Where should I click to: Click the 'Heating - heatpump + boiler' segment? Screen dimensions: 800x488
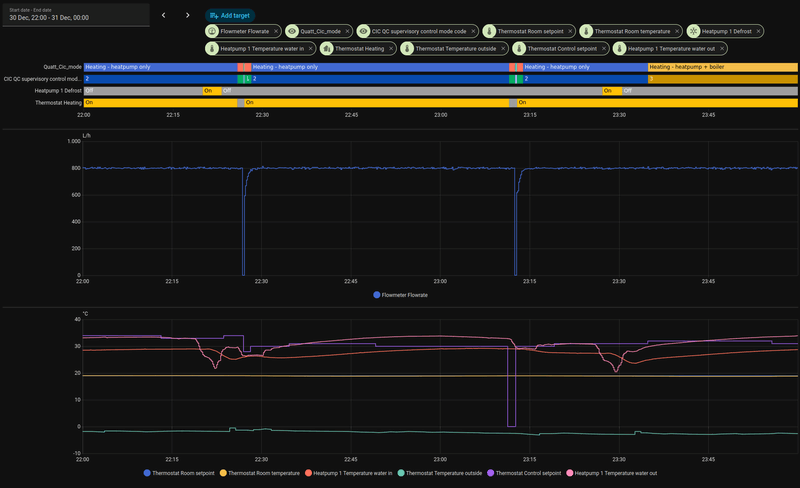coord(722,67)
